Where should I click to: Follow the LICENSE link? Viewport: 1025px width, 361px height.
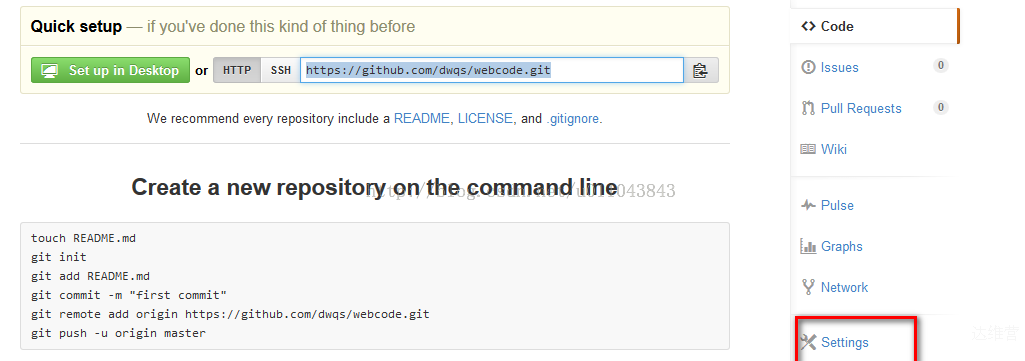[x=485, y=119]
